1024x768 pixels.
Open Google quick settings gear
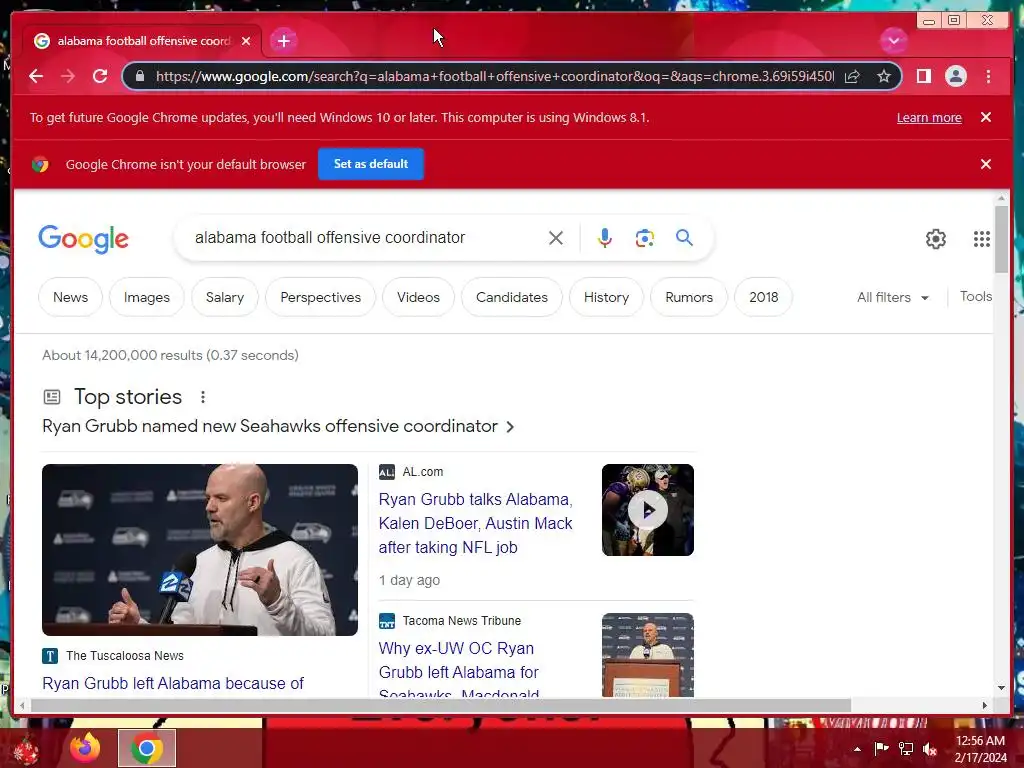point(935,239)
